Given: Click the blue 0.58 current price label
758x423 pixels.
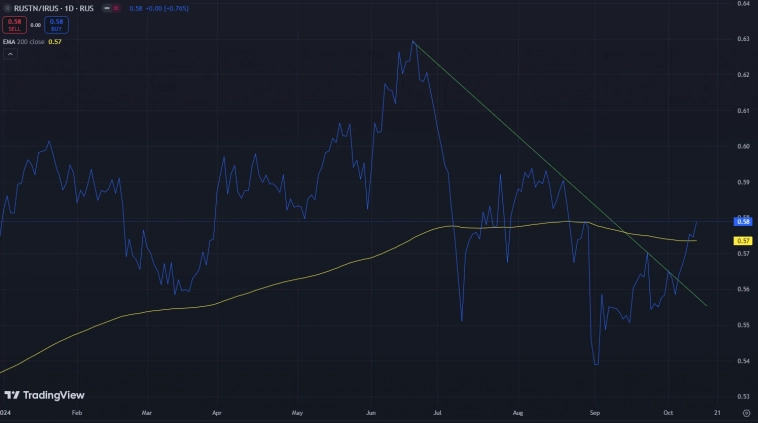Looking at the screenshot, I should [743, 221].
